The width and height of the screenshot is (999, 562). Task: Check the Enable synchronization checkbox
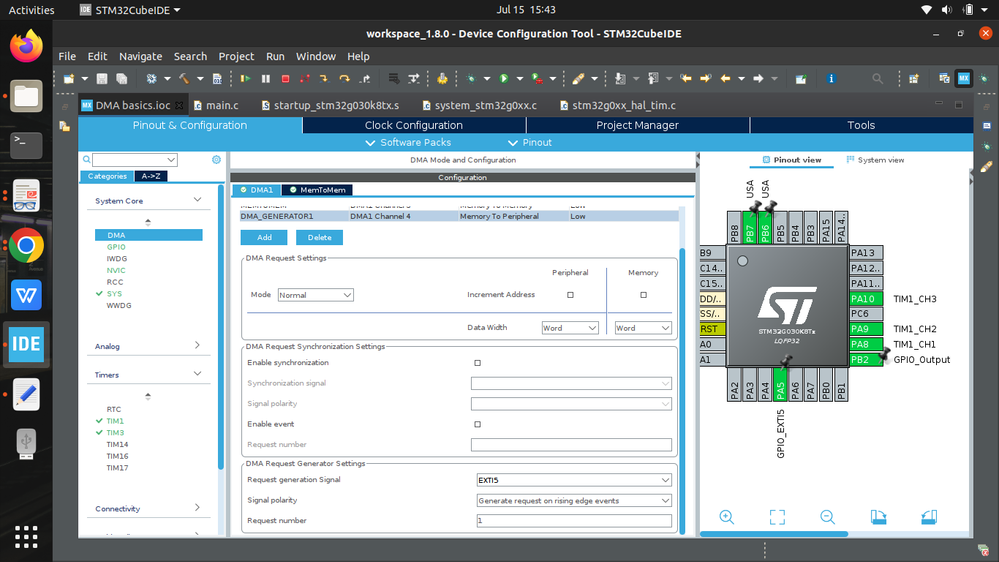click(478, 363)
